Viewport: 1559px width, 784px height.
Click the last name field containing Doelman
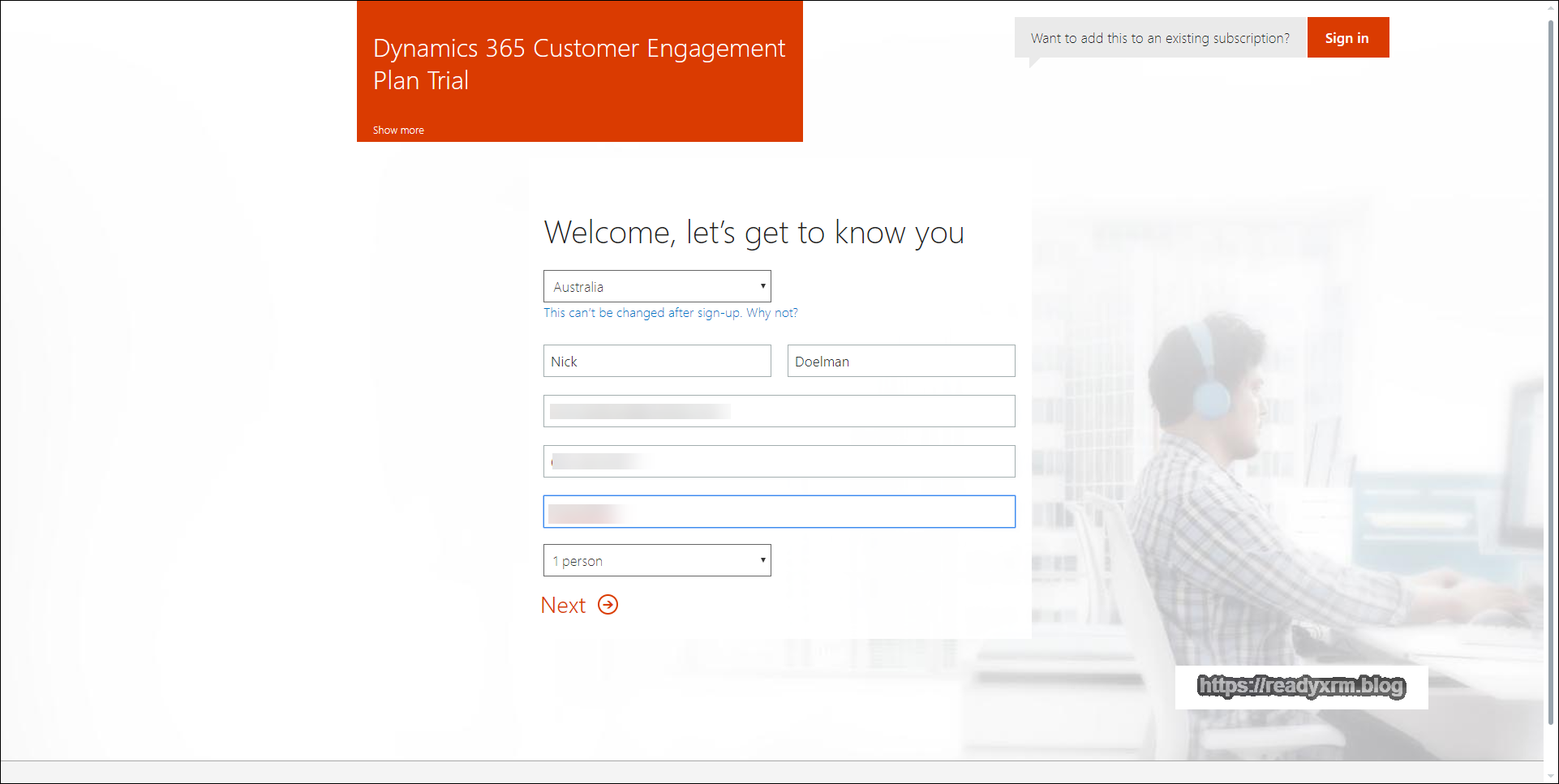coord(900,362)
